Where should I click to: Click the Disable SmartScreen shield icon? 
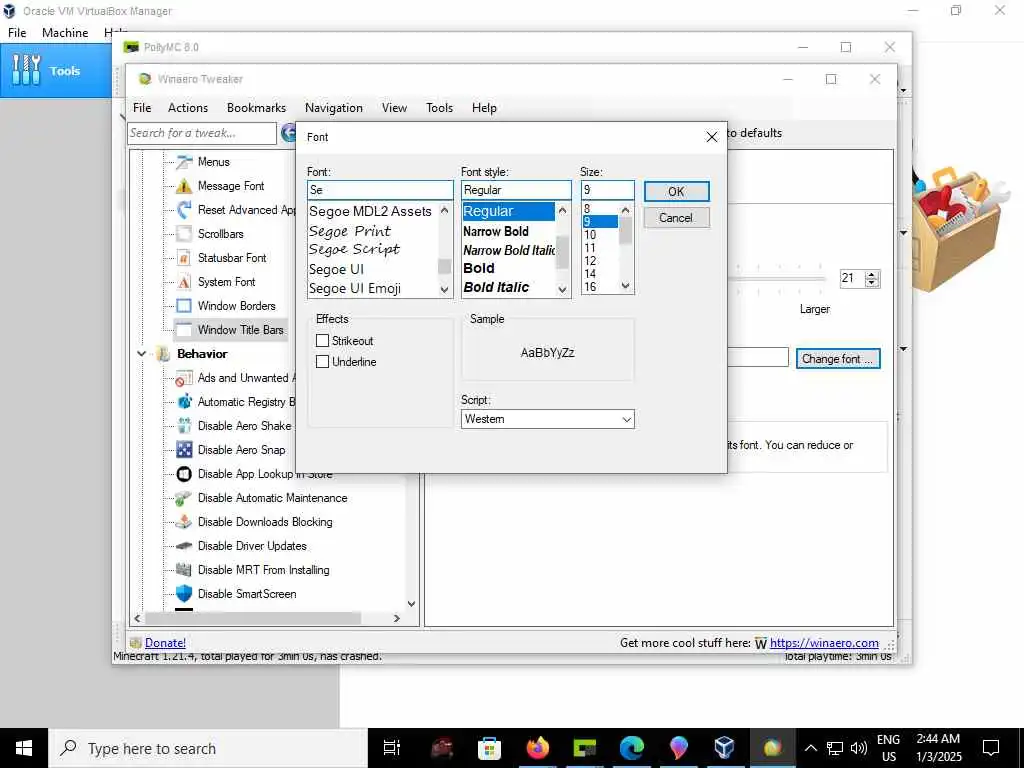pyautogui.click(x=184, y=594)
